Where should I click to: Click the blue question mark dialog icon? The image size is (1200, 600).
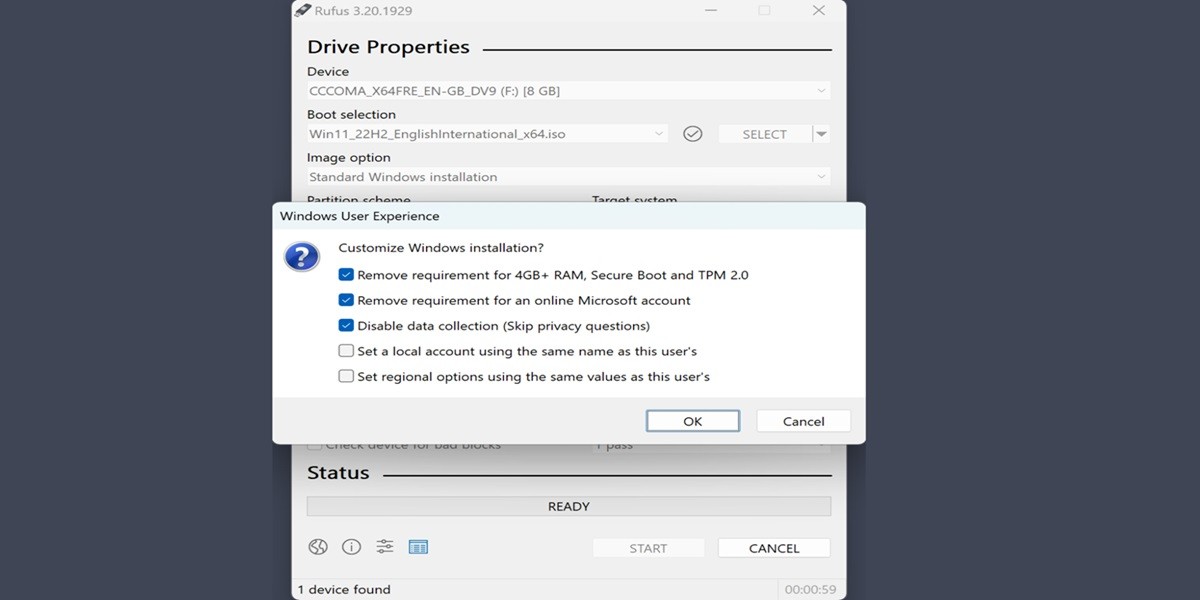coord(302,257)
